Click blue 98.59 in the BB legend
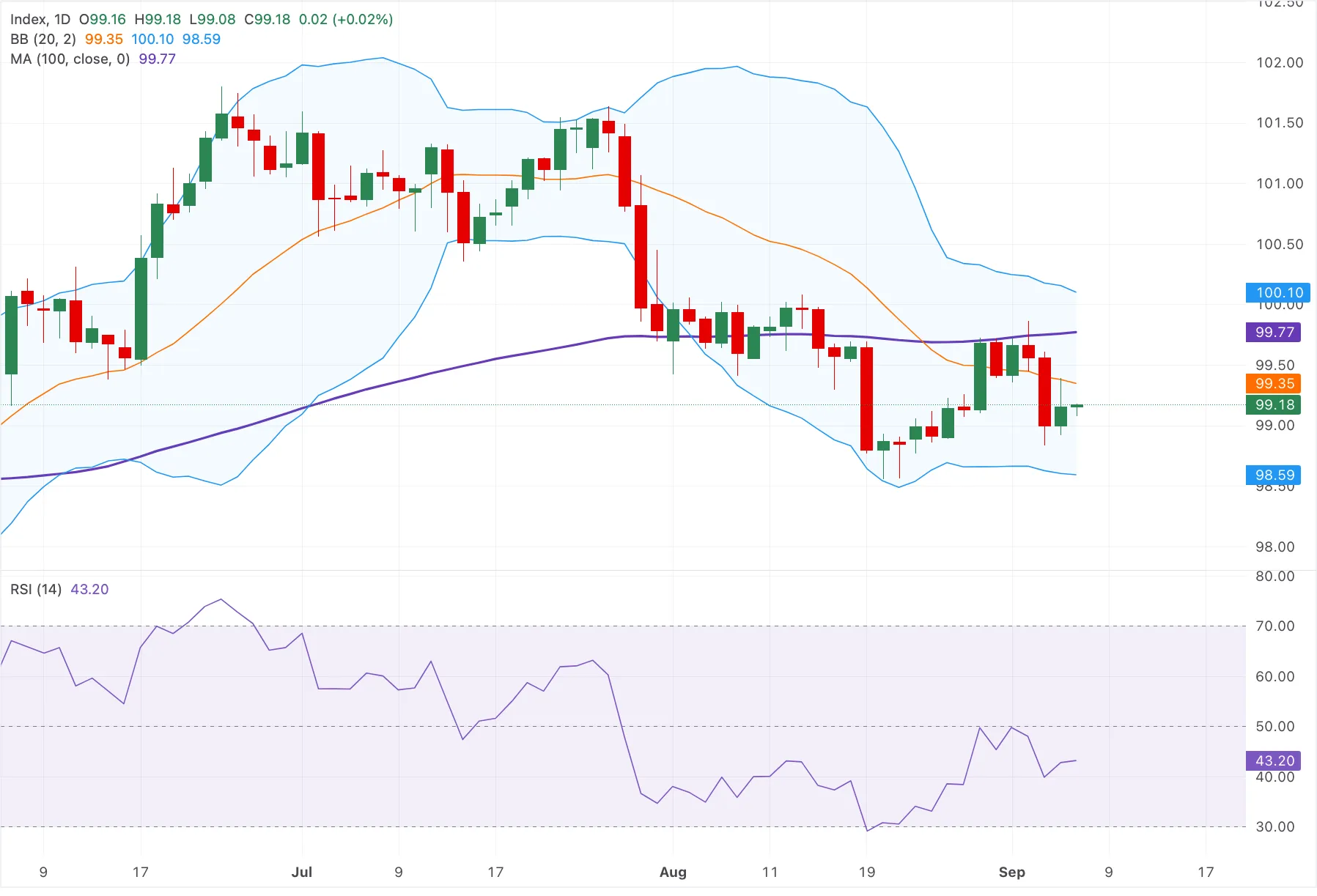This screenshot has width=1317, height=896. coord(202,40)
